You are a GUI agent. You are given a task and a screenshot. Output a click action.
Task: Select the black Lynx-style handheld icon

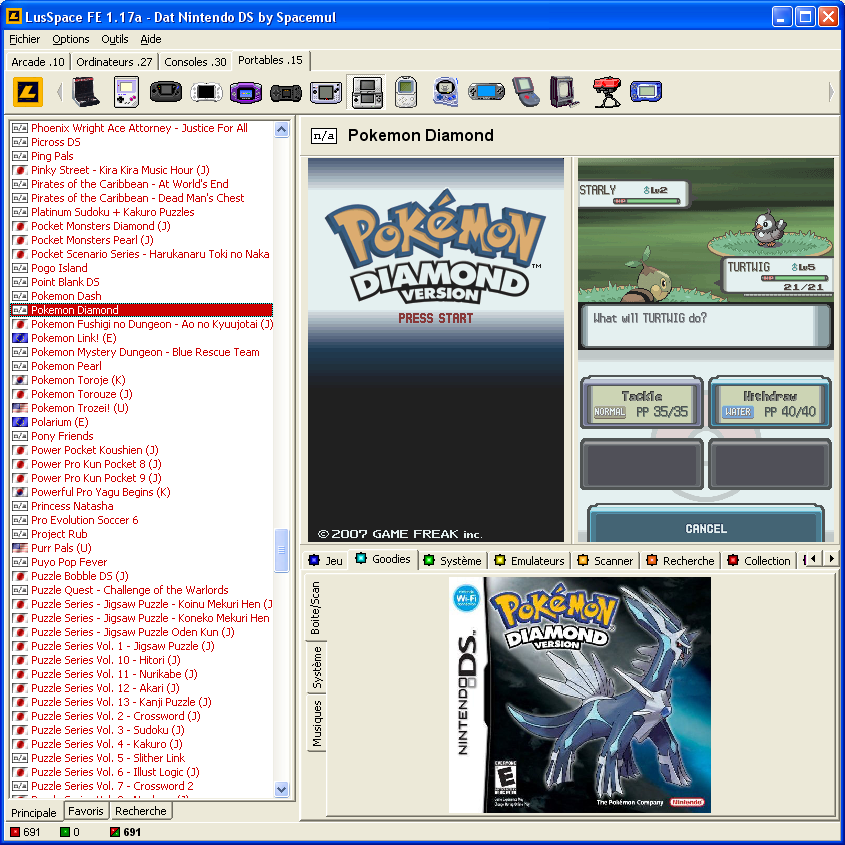(286, 93)
